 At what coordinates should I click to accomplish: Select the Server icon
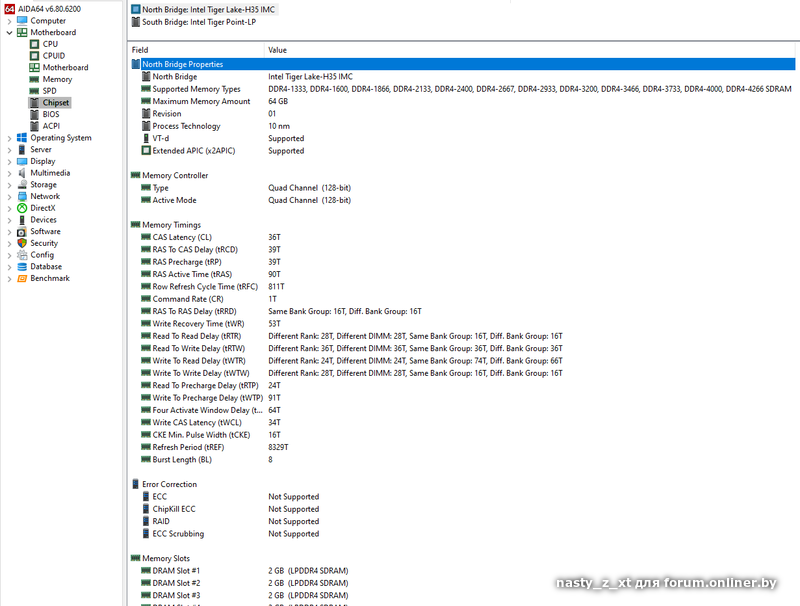coord(22,149)
